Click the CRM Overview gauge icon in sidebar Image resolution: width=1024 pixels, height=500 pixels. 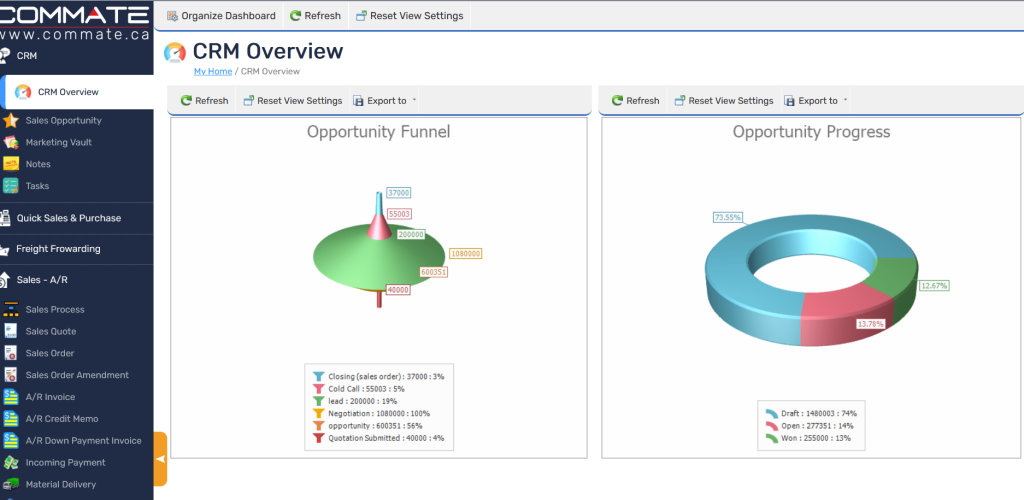click(23, 92)
